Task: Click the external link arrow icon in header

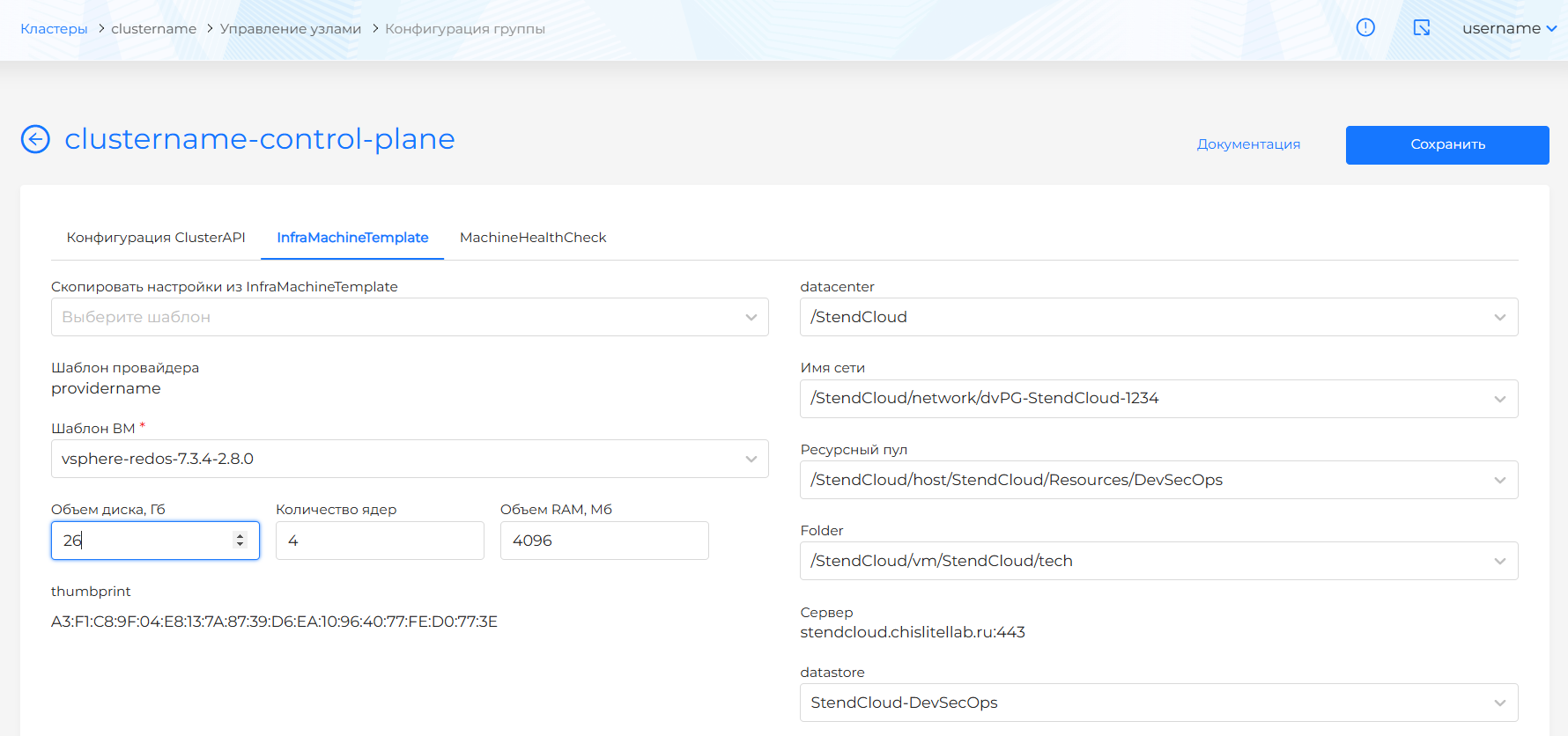Action: (1422, 27)
